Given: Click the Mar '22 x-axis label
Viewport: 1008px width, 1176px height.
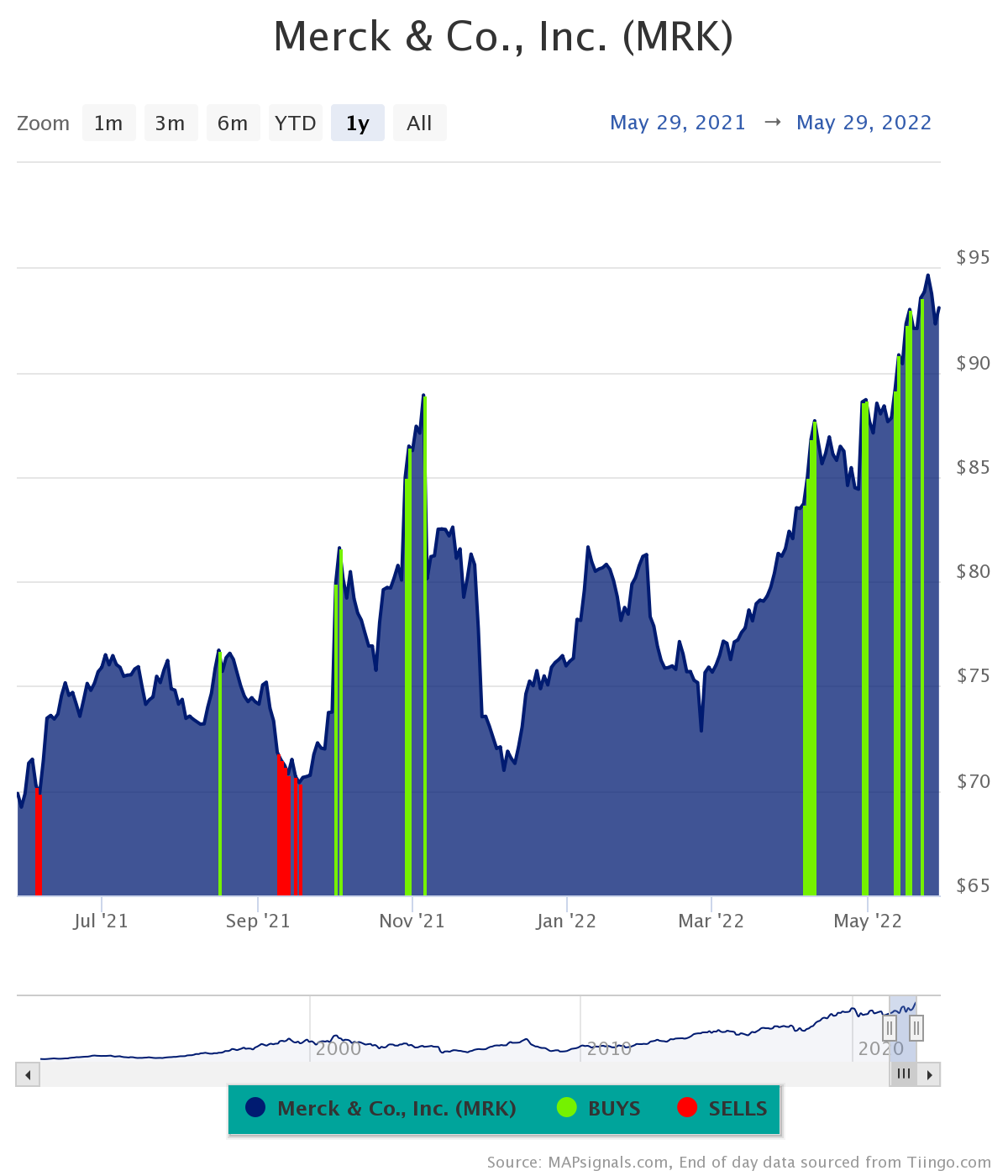Looking at the screenshot, I should point(711,921).
